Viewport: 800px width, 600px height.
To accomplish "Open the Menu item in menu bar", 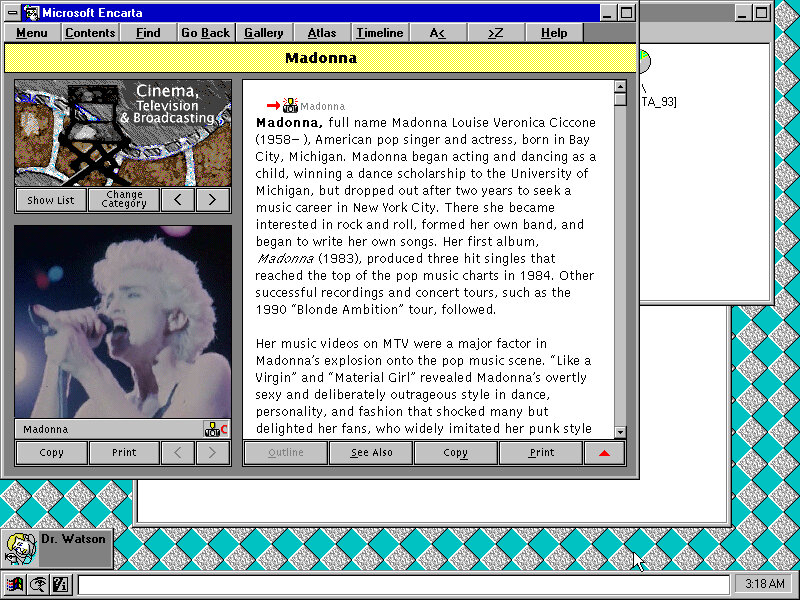I will point(32,33).
